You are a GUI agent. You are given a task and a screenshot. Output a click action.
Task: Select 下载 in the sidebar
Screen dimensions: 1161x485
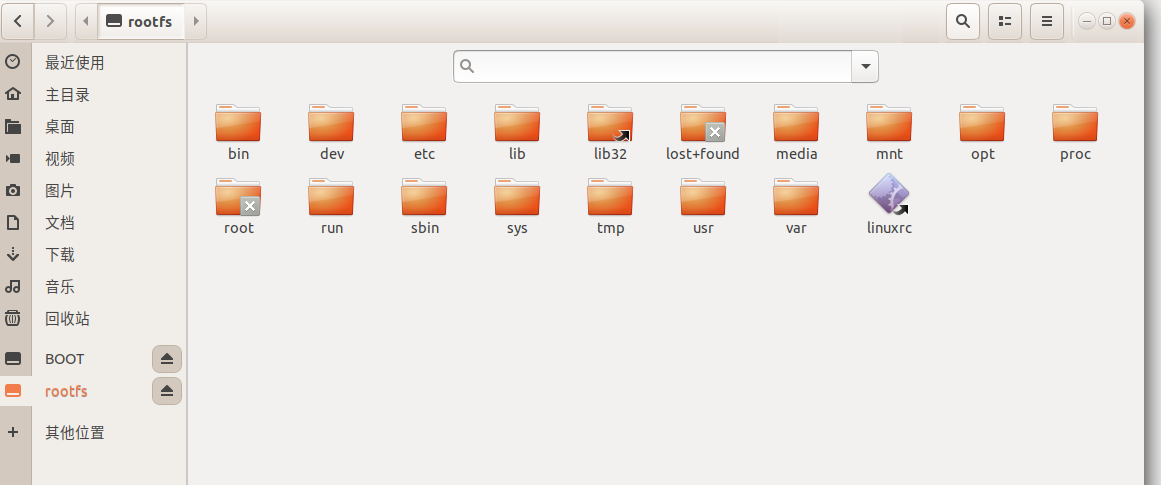[60, 255]
